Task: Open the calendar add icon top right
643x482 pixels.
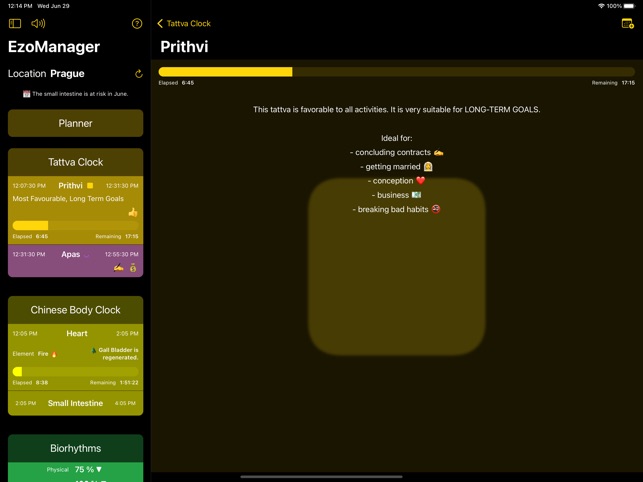Action: pos(627,23)
